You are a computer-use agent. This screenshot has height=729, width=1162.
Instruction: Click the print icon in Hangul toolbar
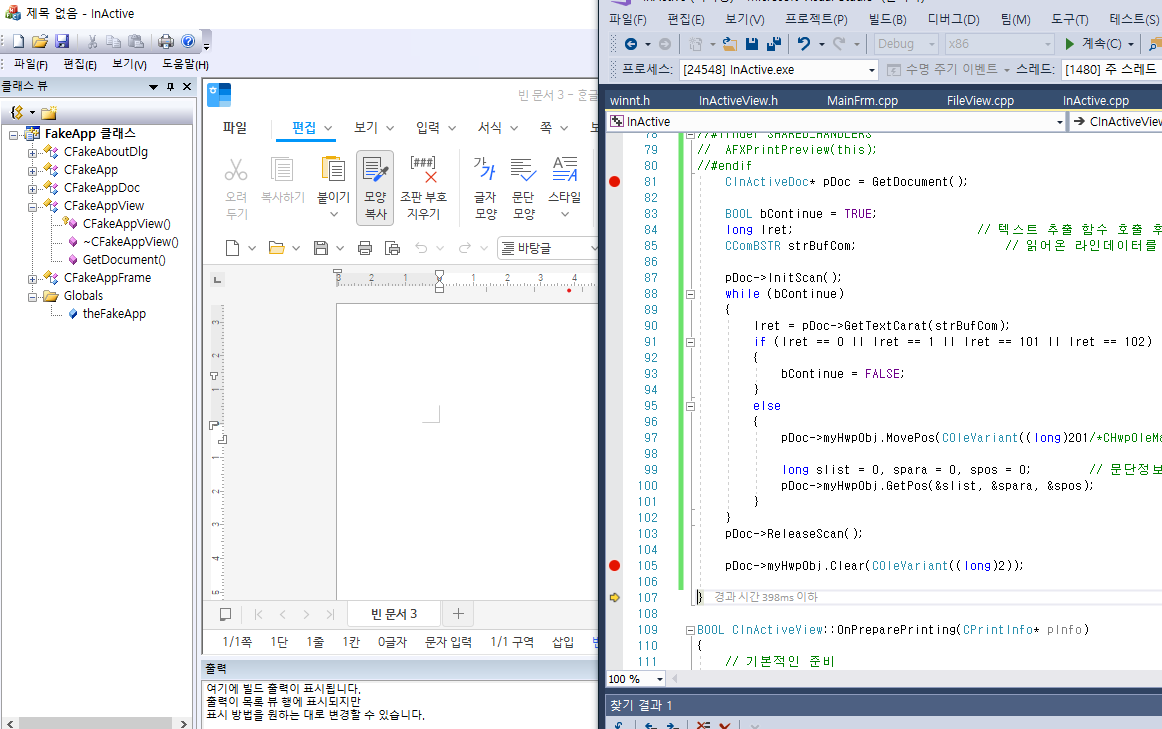click(x=365, y=248)
